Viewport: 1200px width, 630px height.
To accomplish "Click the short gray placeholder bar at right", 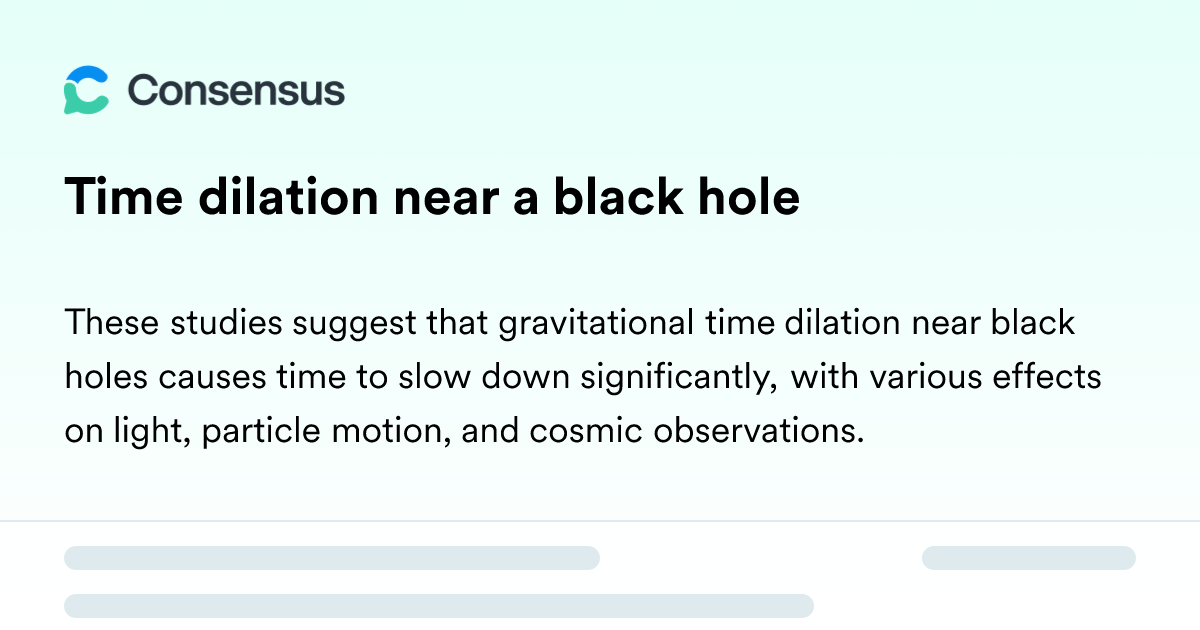I will pos(1029,558).
